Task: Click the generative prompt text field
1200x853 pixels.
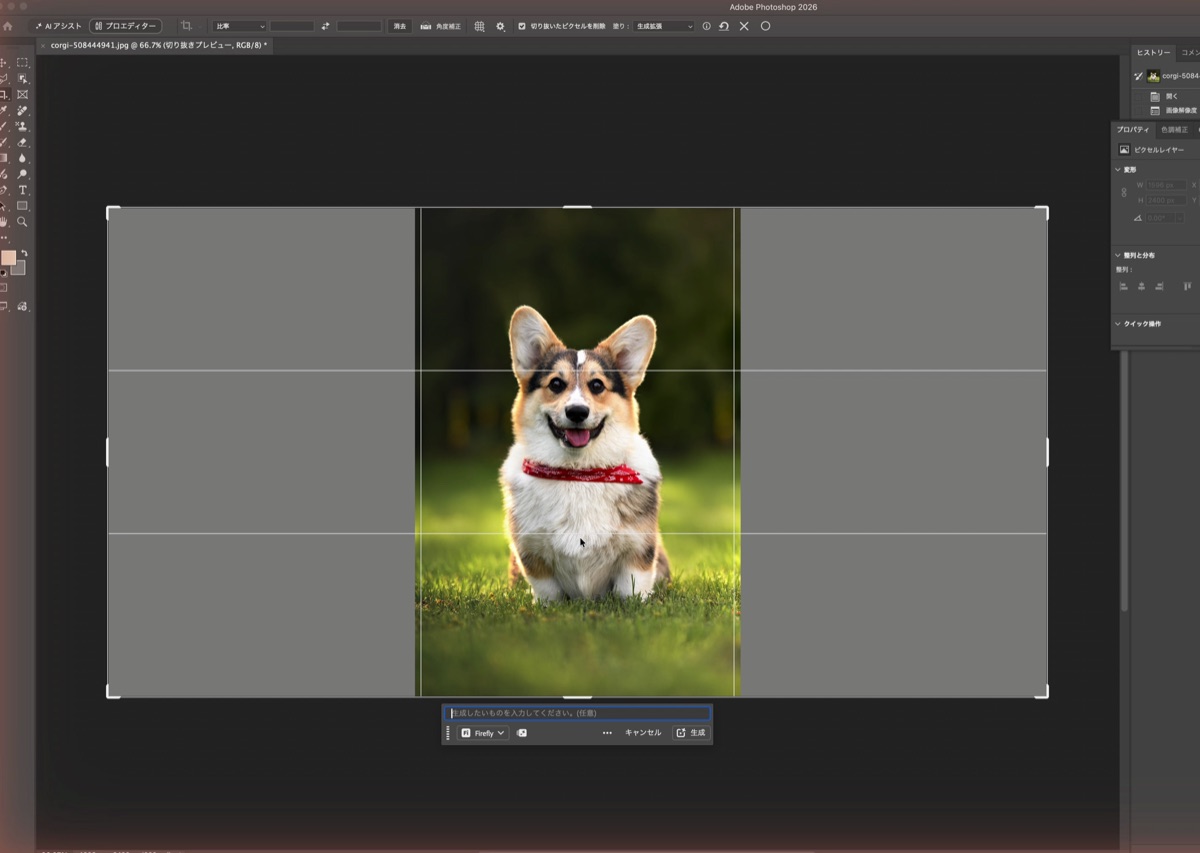Action: 577,713
